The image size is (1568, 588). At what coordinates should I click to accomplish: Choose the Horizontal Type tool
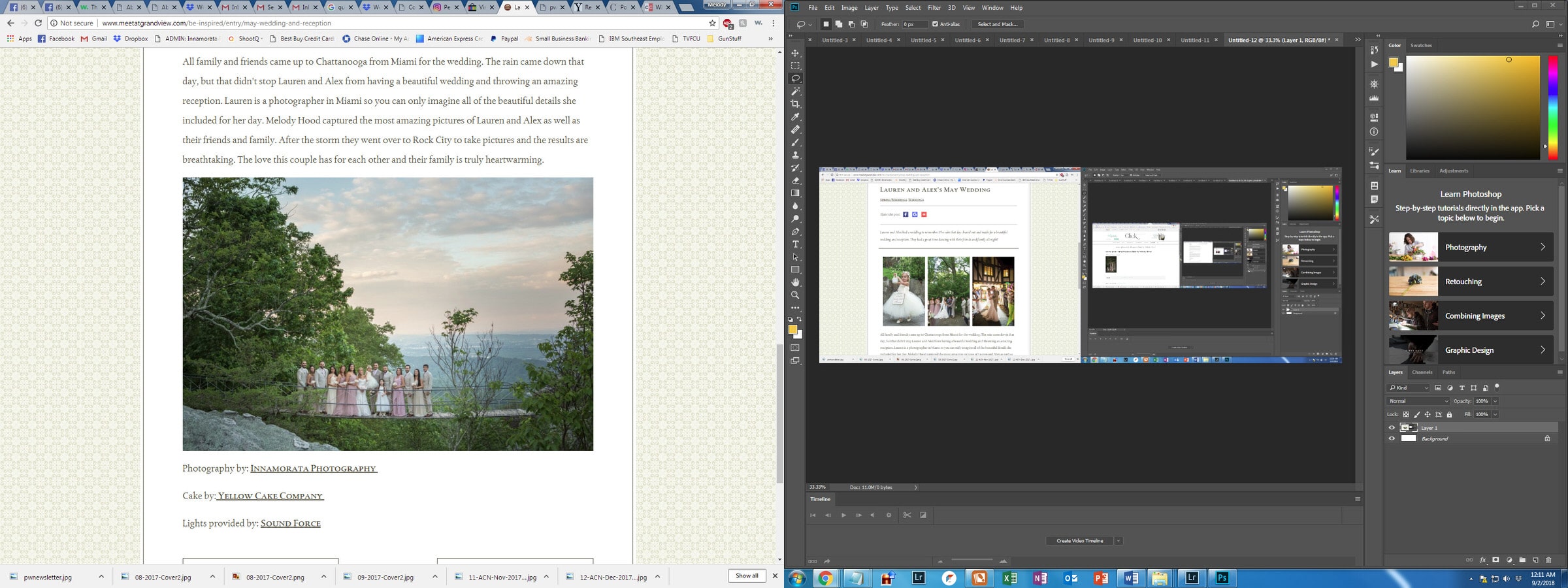point(795,244)
